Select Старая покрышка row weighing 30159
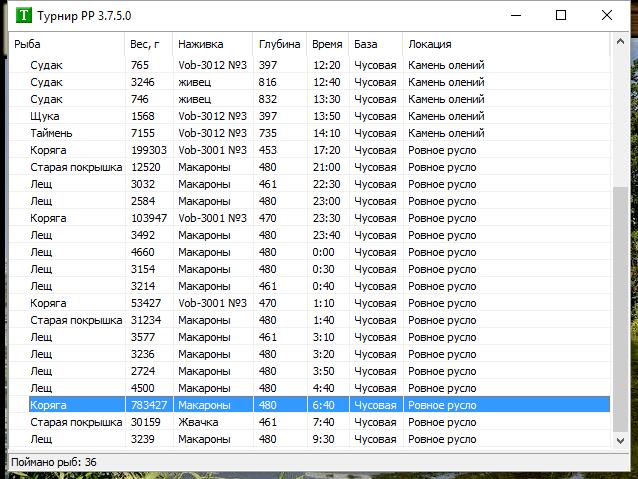This screenshot has height=479, width=638. tap(309, 422)
